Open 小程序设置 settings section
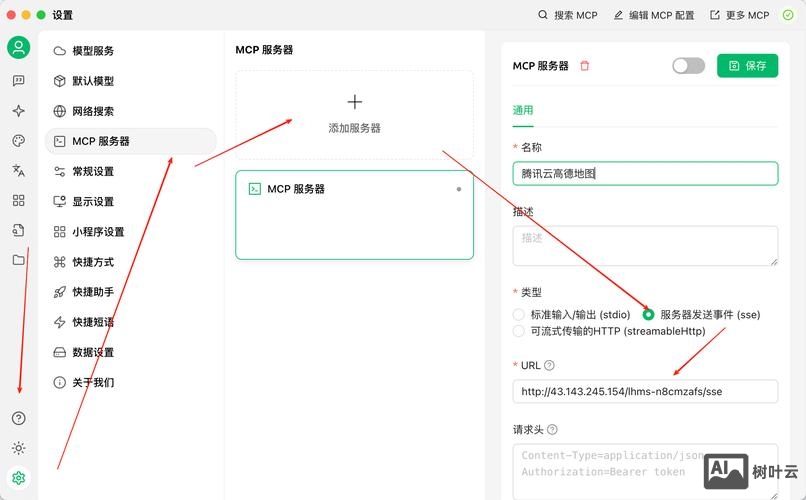The width and height of the screenshot is (806, 500). point(131,232)
